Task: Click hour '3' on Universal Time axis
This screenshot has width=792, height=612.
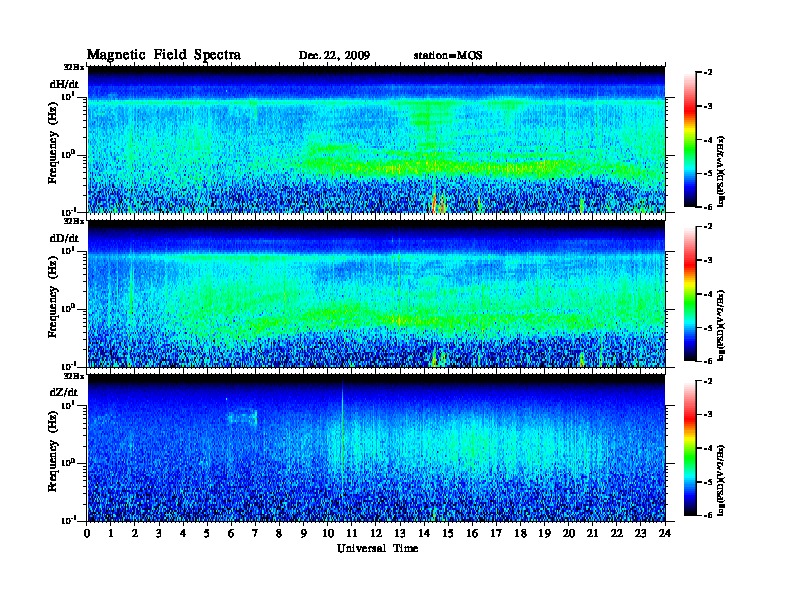Action: coord(159,534)
